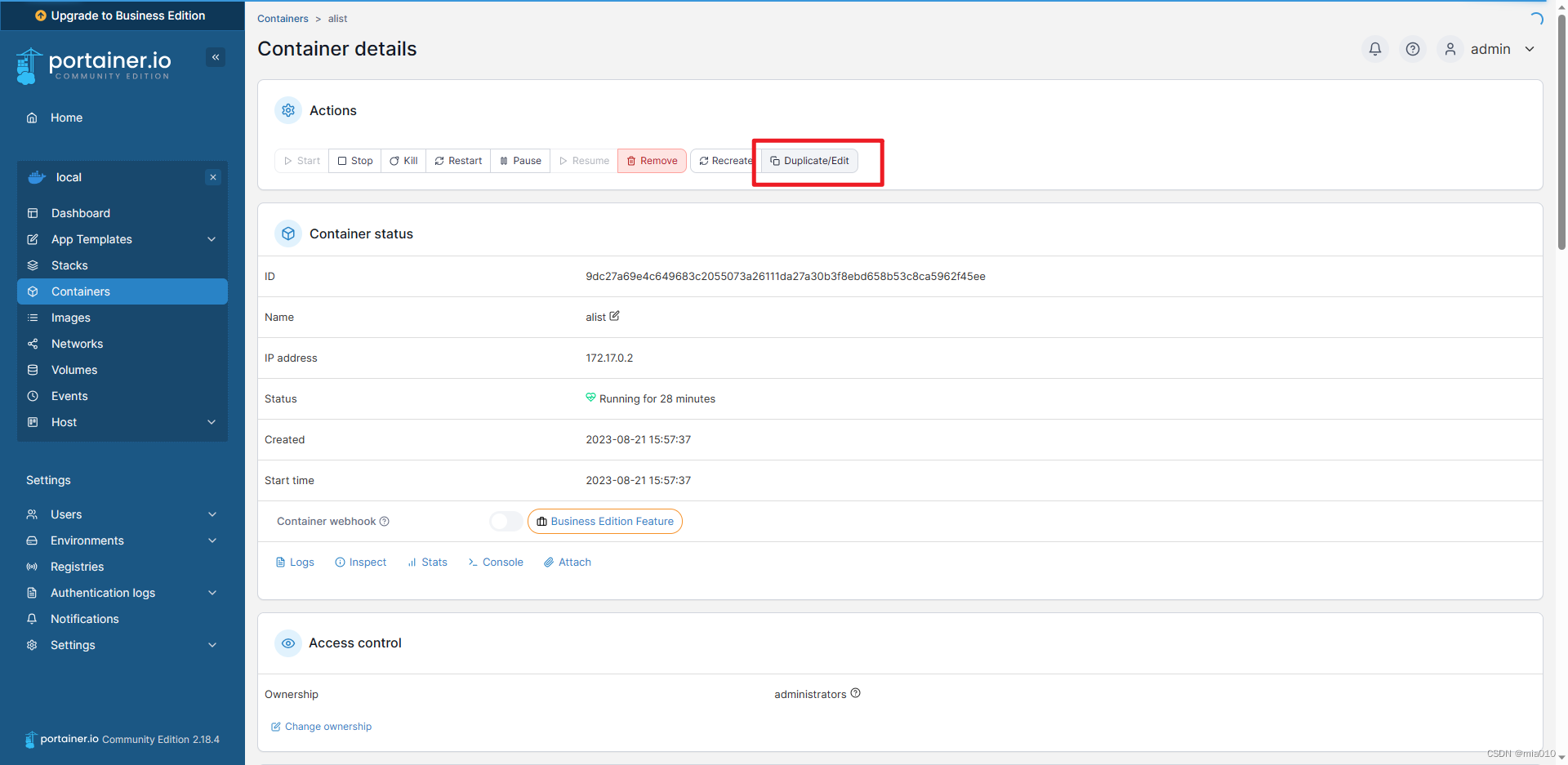
Task: Open Volumes in the sidebar
Action: click(122, 370)
